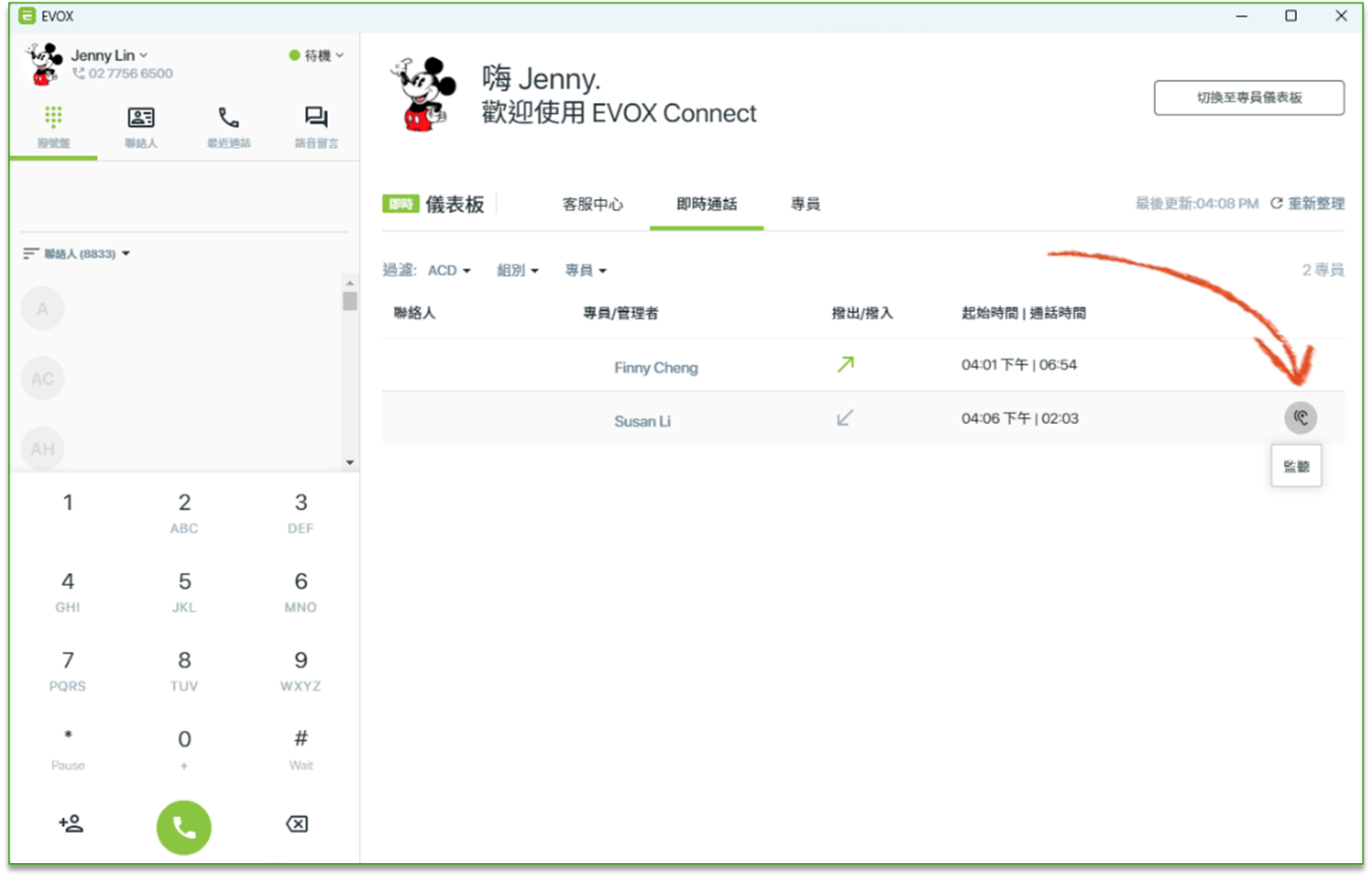Screen dimensions: 1372x878
Task: Dial digit 2 ABC on keypad
Action: click(184, 513)
